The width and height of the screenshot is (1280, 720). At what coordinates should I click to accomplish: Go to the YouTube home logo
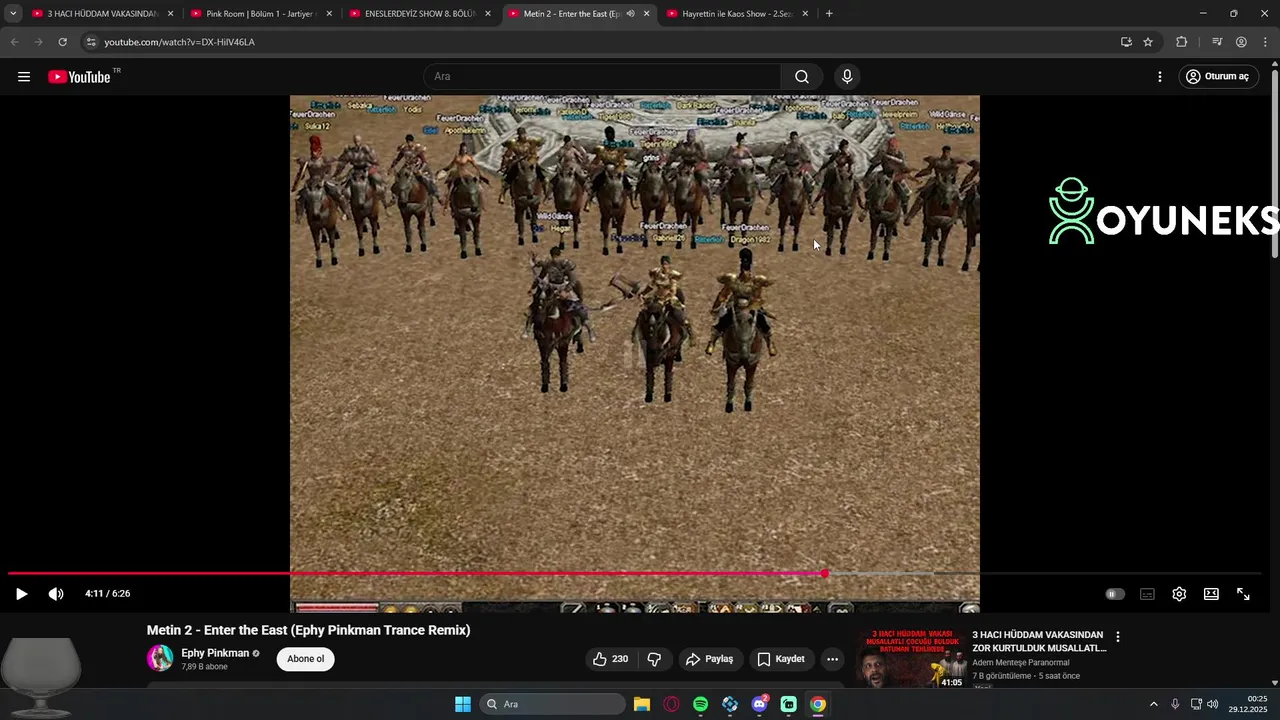click(x=79, y=77)
